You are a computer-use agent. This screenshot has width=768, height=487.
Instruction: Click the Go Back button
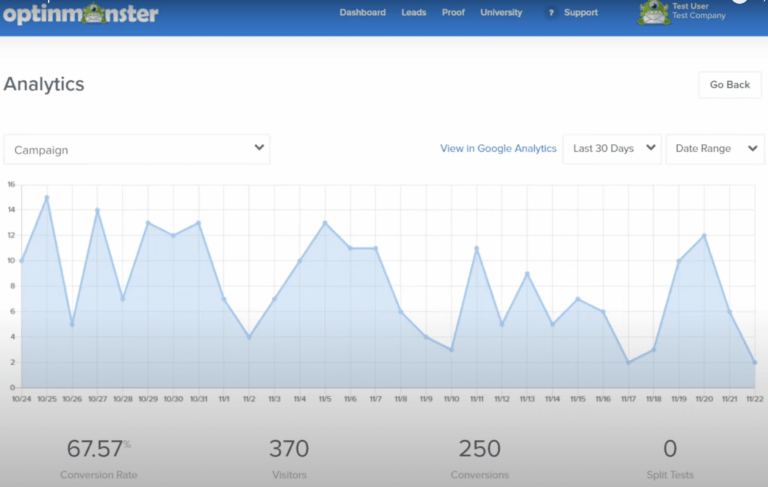(x=730, y=85)
